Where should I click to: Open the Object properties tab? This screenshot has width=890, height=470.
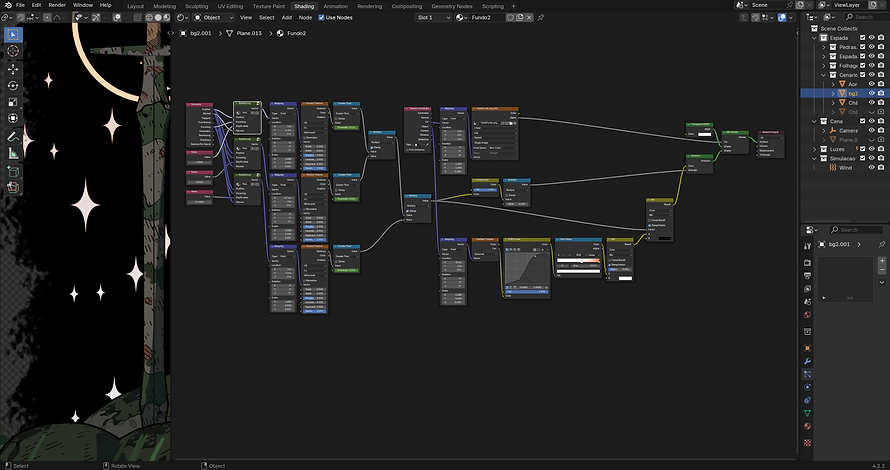coord(807,348)
